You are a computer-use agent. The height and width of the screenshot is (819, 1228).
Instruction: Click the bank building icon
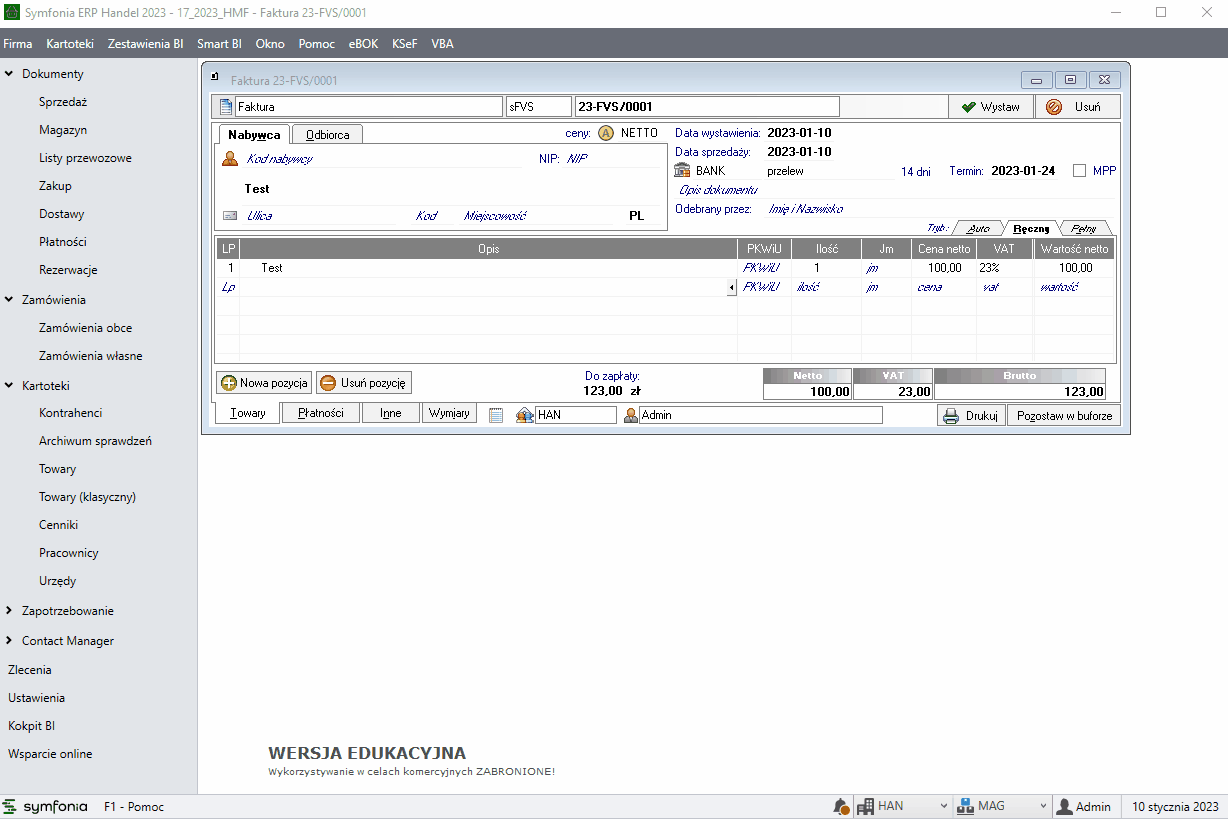(683, 171)
